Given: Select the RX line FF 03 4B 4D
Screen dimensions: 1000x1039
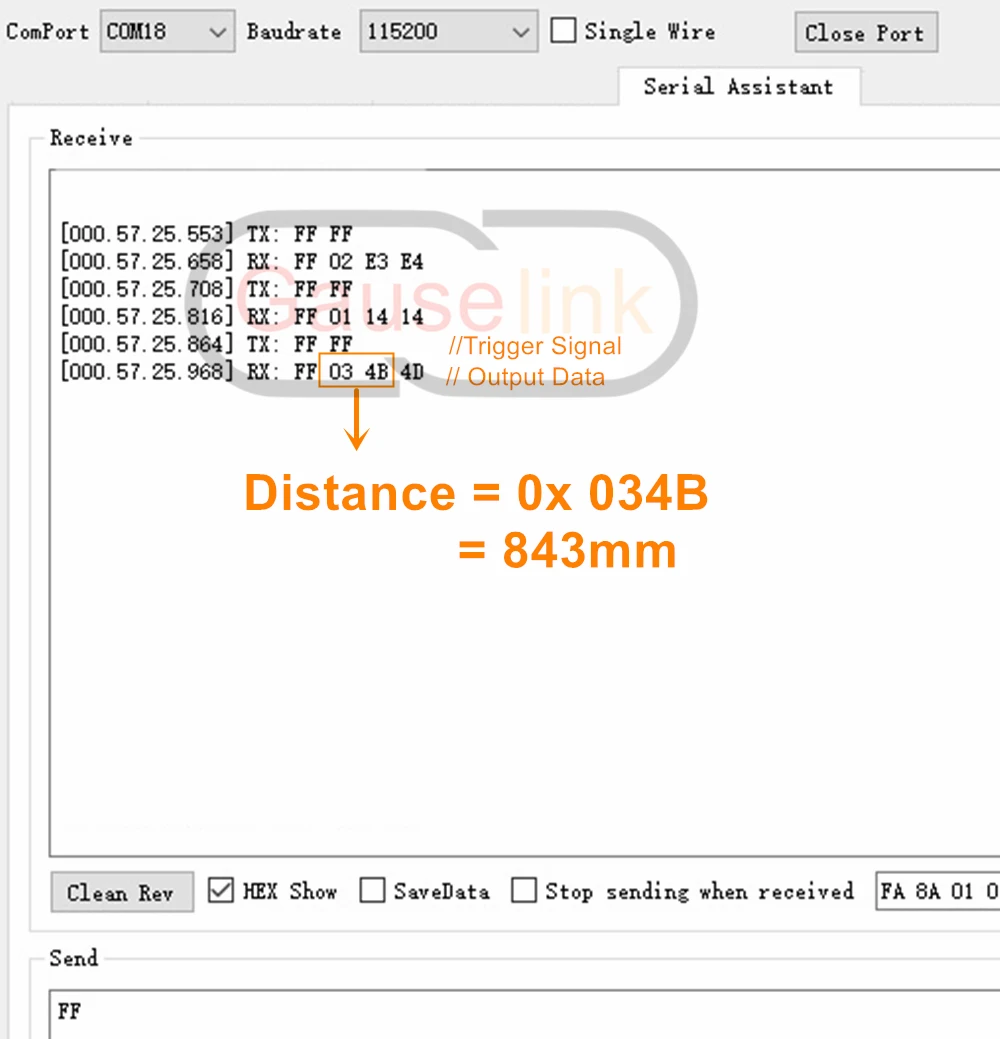Looking at the screenshot, I should pos(242,372).
